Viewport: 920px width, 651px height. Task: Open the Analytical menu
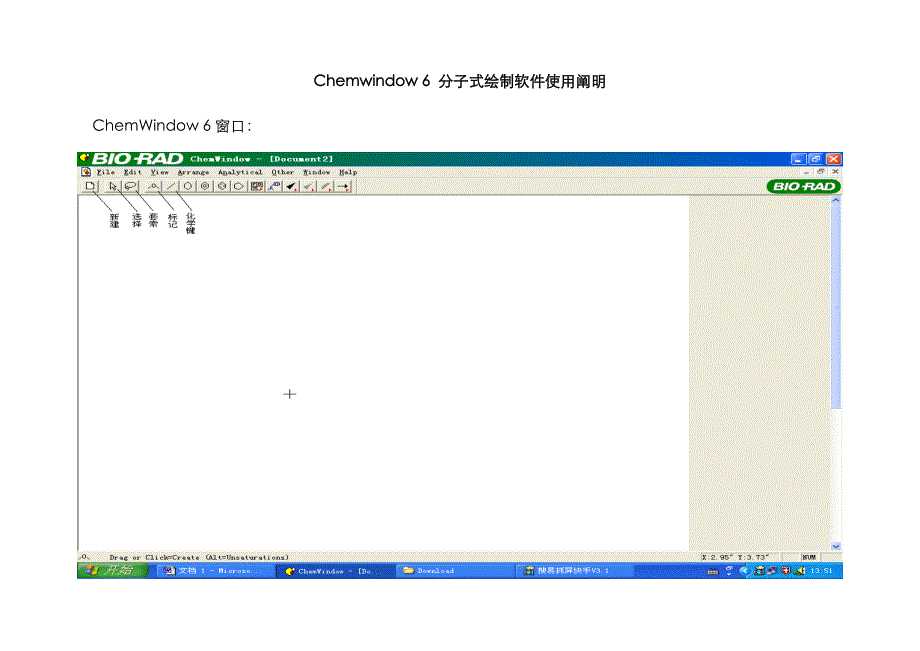coord(240,172)
